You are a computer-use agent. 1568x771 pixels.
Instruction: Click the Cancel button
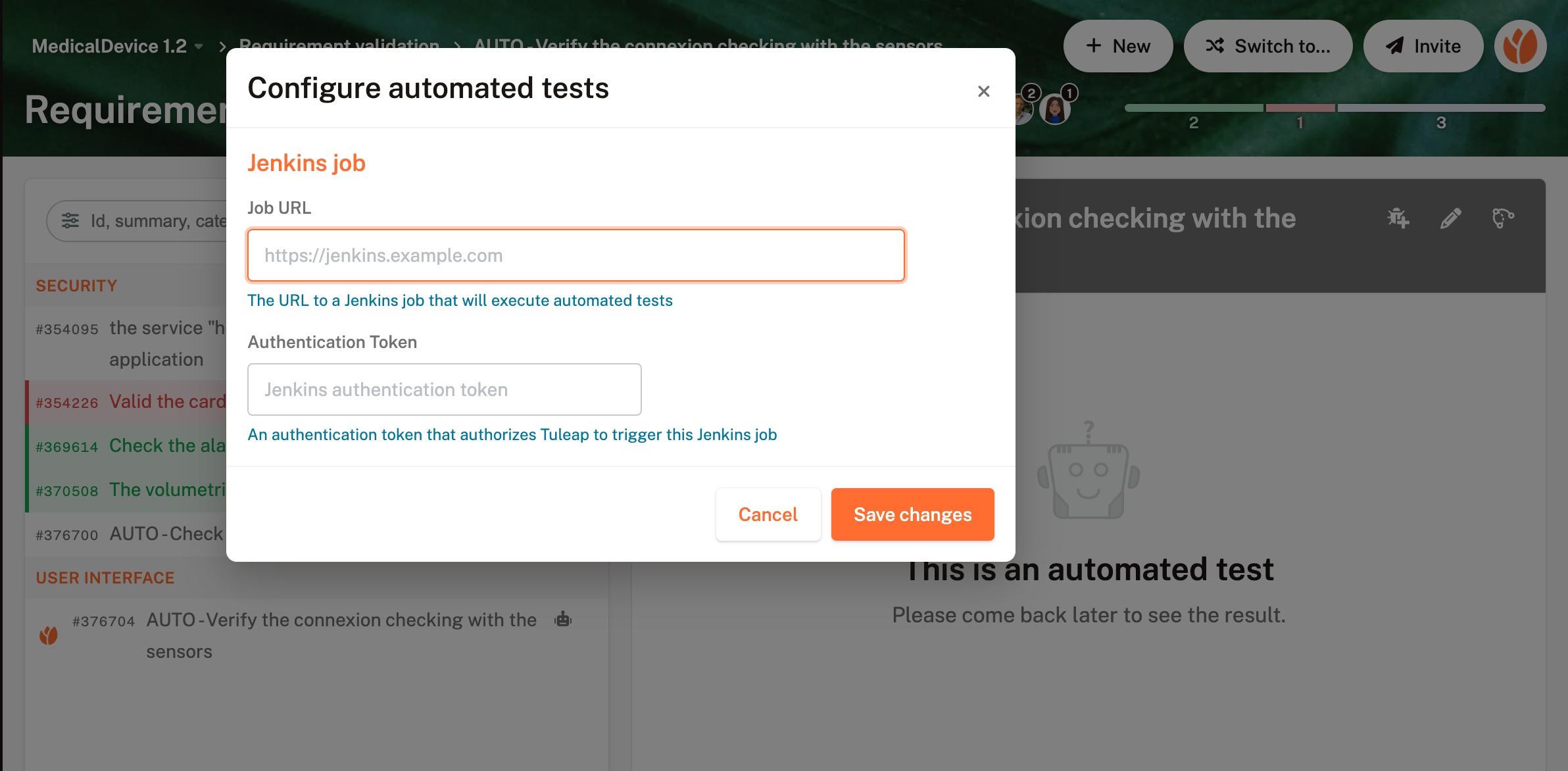tap(768, 514)
